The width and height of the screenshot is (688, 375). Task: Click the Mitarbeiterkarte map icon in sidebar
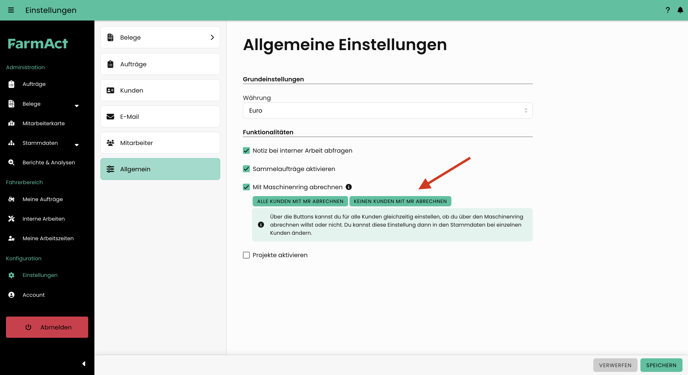pyautogui.click(x=11, y=123)
